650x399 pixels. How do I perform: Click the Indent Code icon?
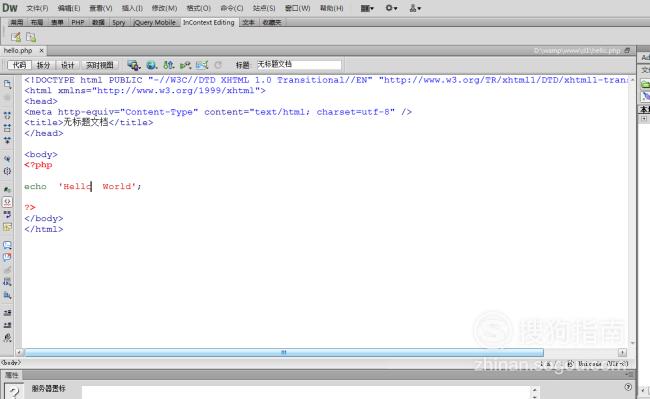pyautogui.click(x=7, y=313)
